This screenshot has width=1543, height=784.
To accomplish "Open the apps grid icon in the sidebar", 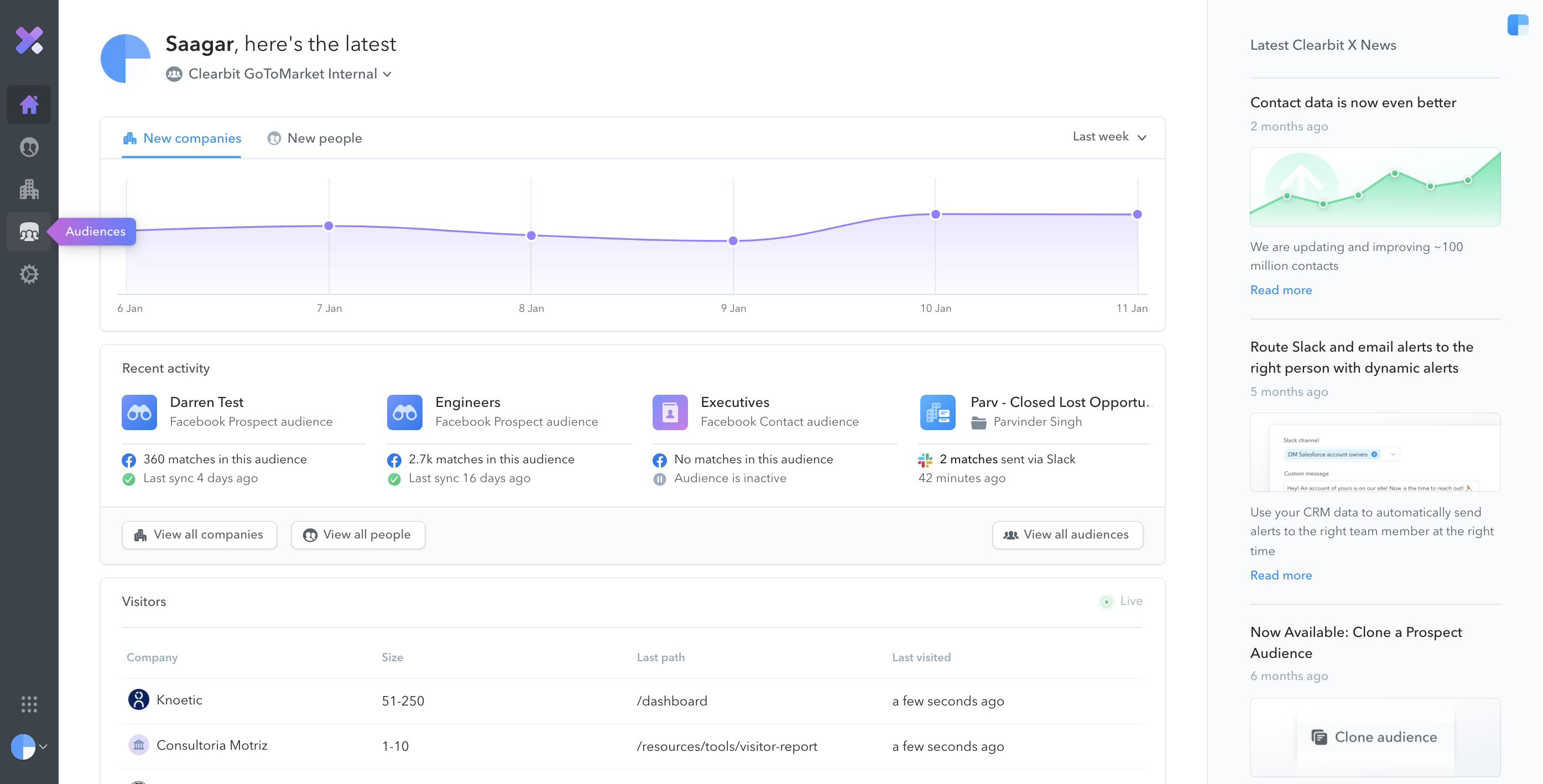I will coord(29,704).
